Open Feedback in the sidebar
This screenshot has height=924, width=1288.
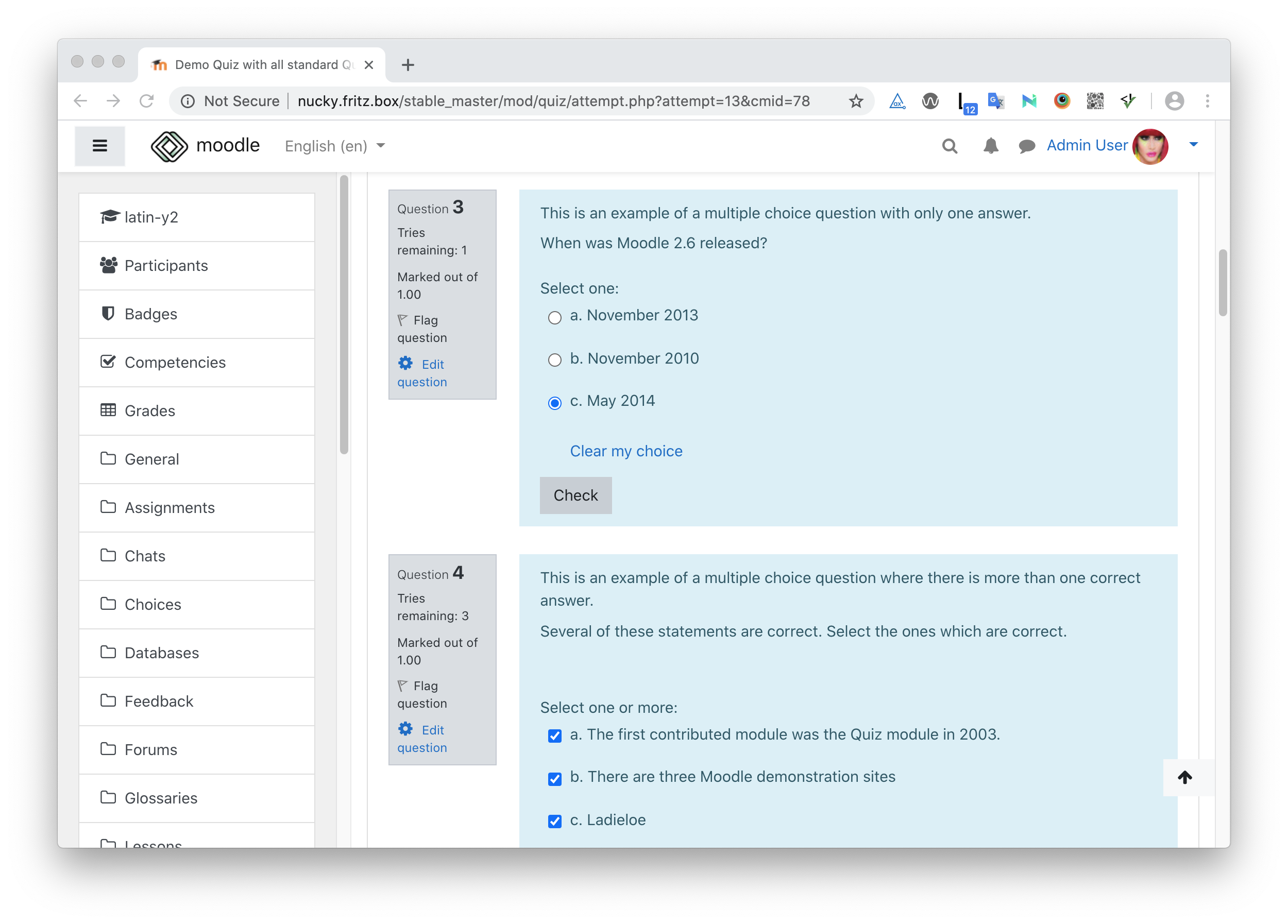coord(196,701)
